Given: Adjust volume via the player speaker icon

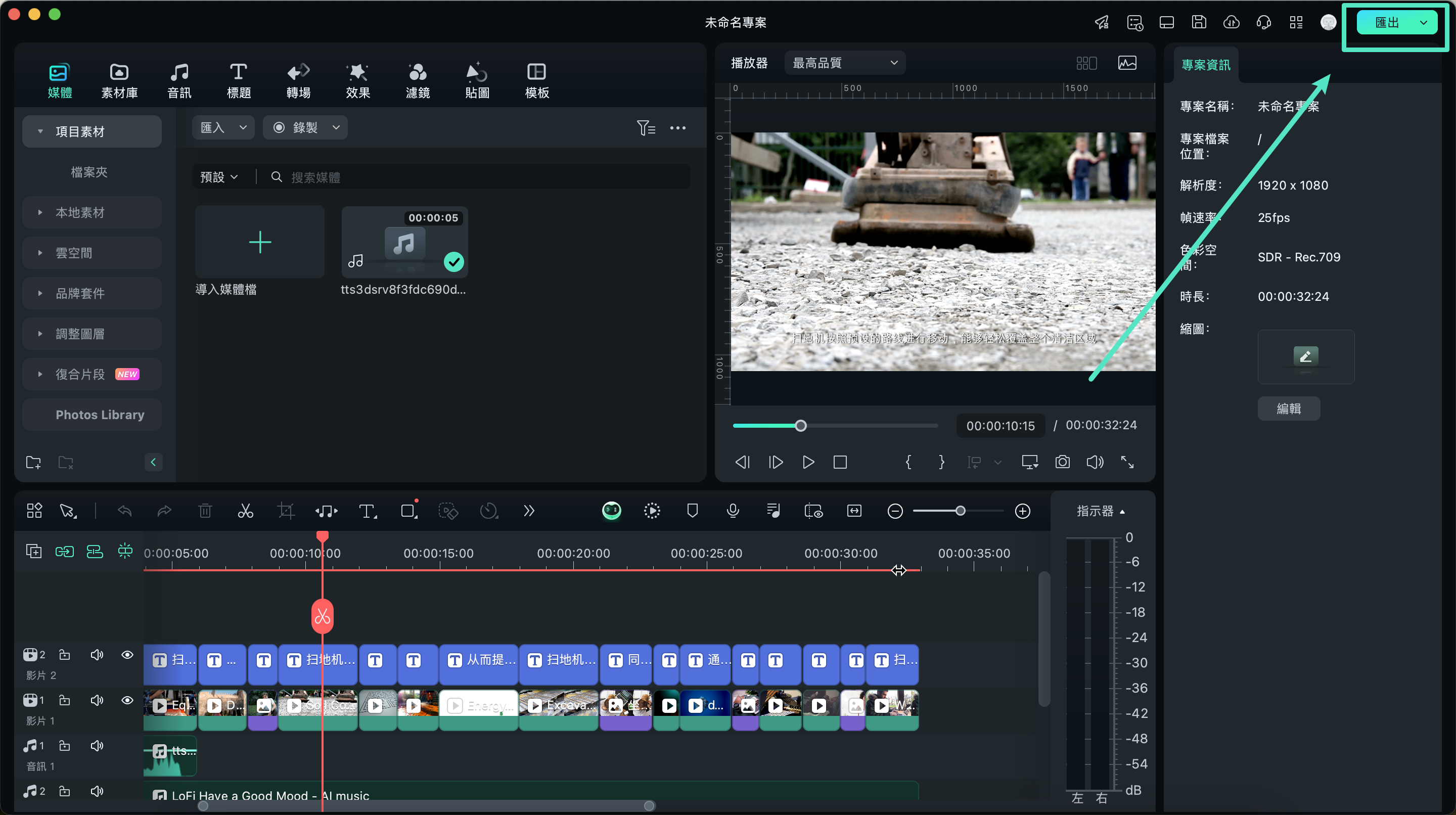Looking at the screenshot, I should [x=1095, y=462].
